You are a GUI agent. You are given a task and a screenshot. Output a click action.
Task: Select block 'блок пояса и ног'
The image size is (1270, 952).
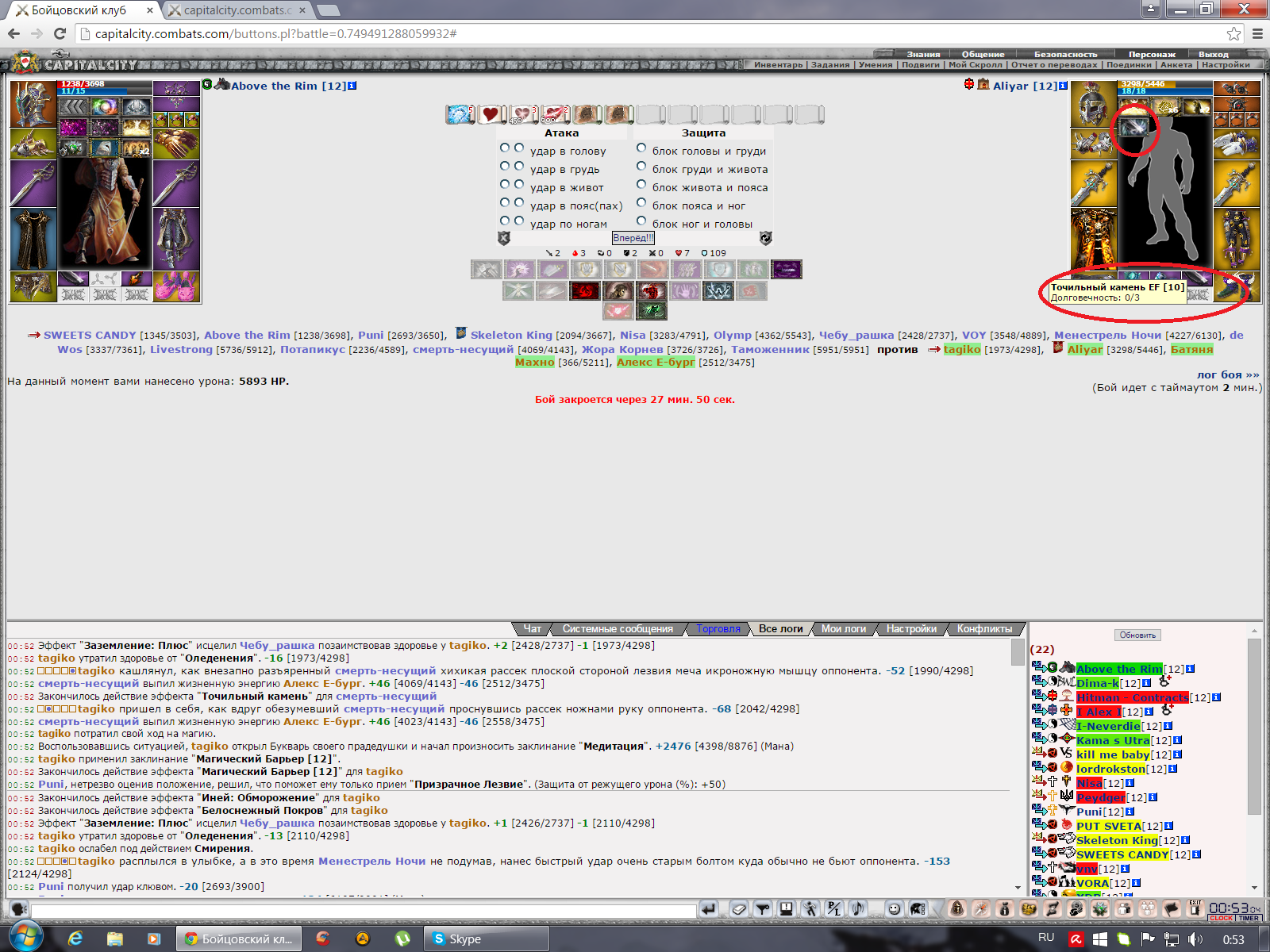(x=641, y=202)
